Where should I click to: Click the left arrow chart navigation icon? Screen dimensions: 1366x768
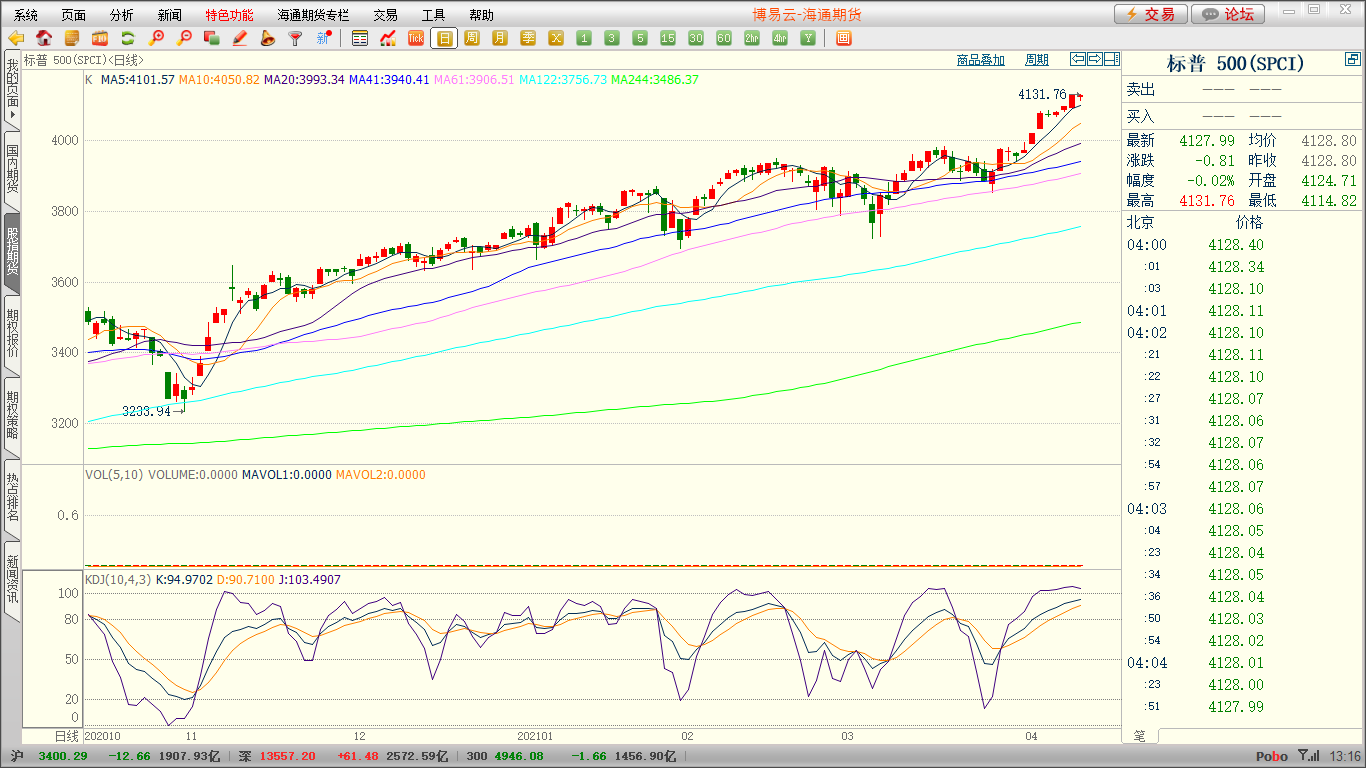pyautogui.click(x=1078, y=59)
